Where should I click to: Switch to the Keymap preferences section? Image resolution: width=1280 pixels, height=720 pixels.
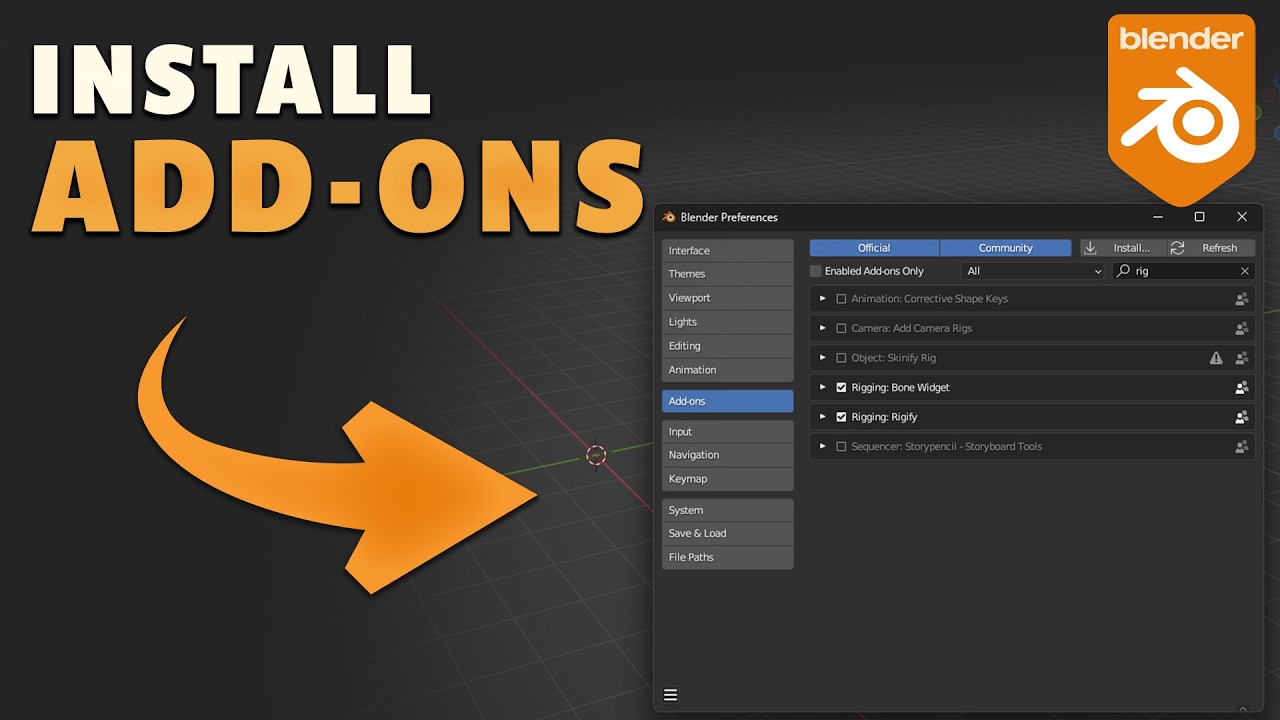pos(727,479)
